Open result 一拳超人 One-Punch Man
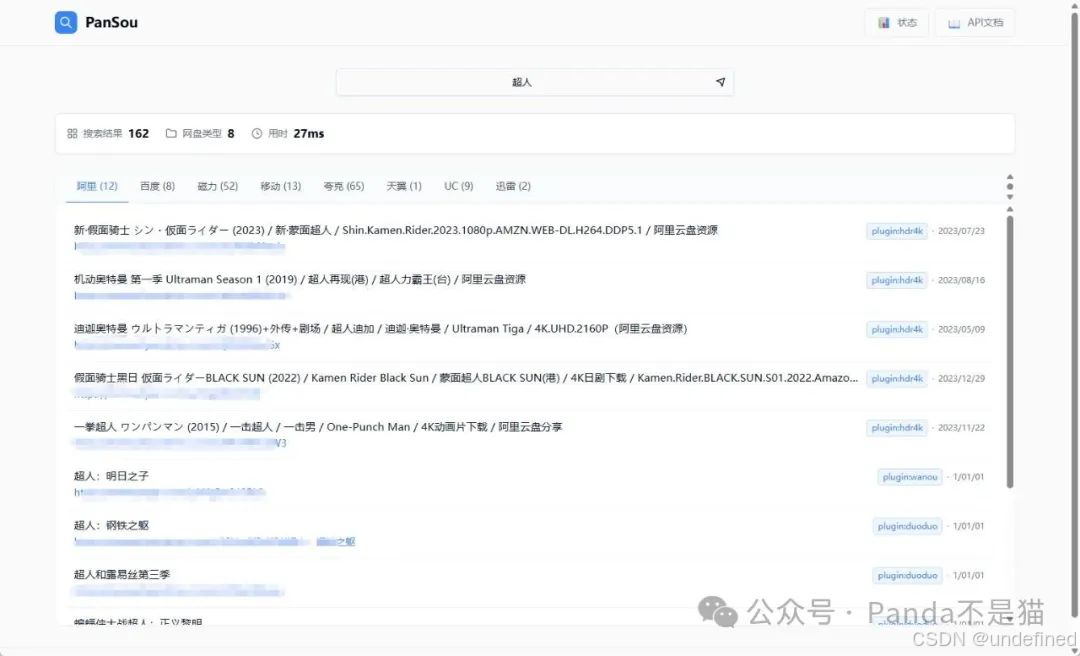Image resolution: width=1080 pixels, height=656 pixels. click(x=318, y=427)
